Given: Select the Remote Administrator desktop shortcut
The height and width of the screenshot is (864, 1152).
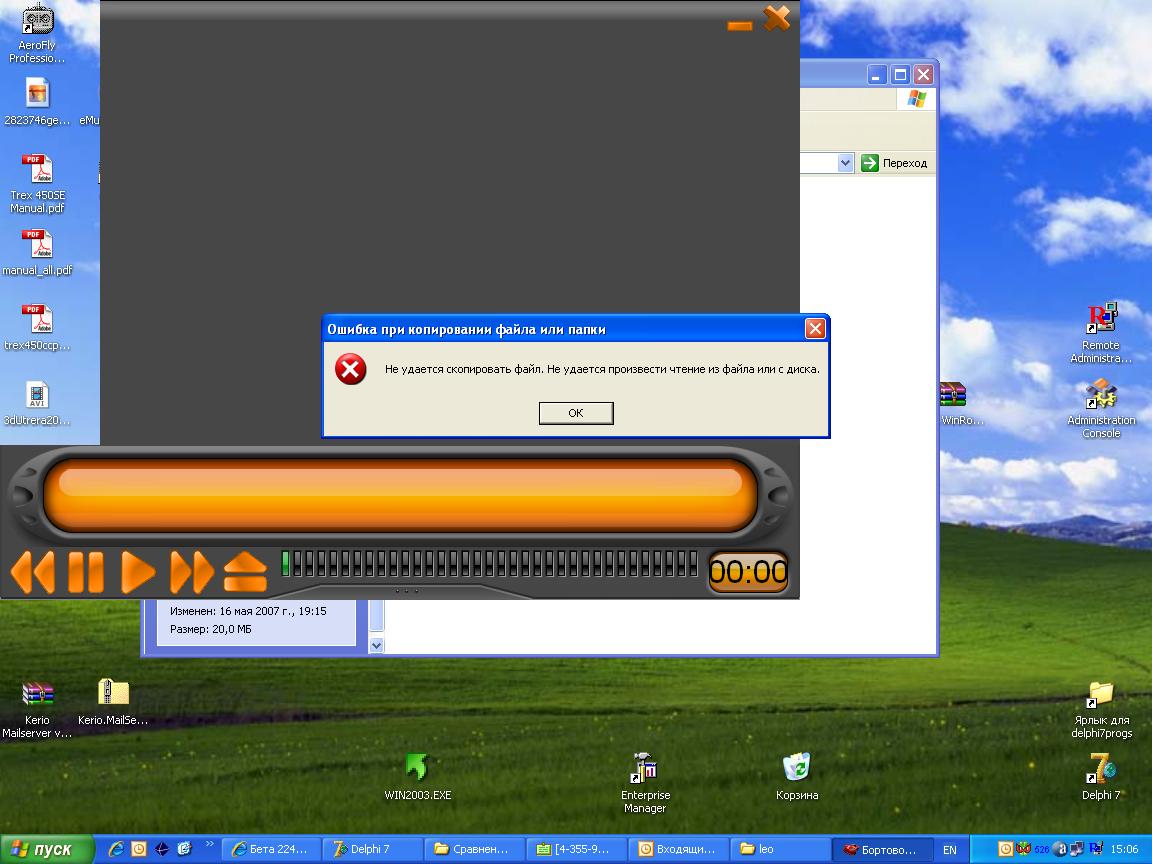Looking at the screenshot, I should click(1101, 333).
